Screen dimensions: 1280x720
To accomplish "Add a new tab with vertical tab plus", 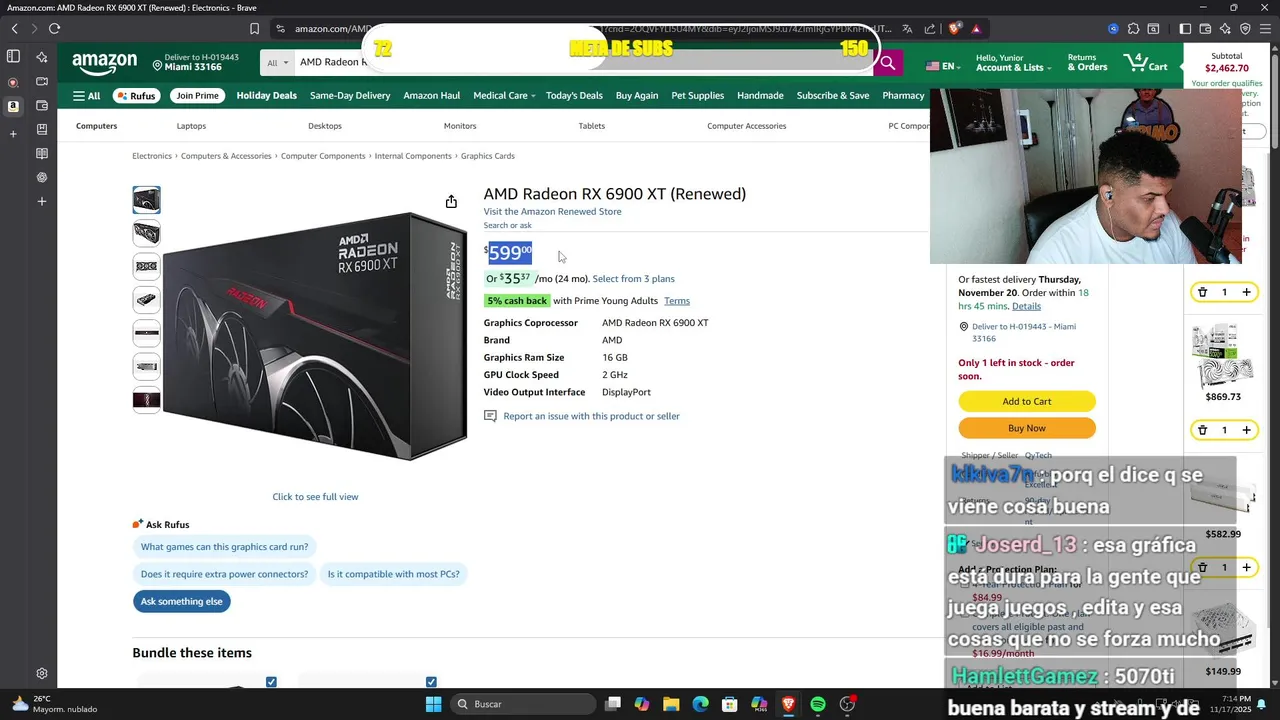I will (13, 134).
